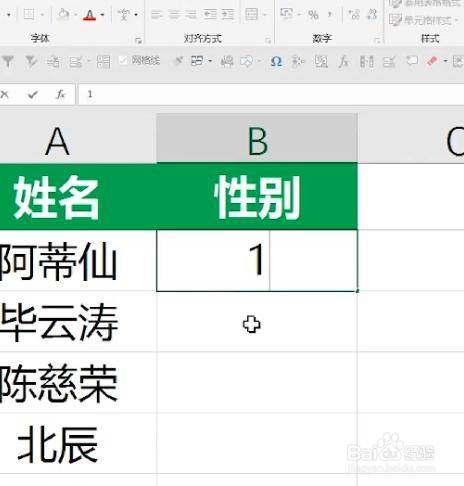This screenshot has width=464, height=486.
Task: Open the merge and center dropdown
Action: coord(265,15)
